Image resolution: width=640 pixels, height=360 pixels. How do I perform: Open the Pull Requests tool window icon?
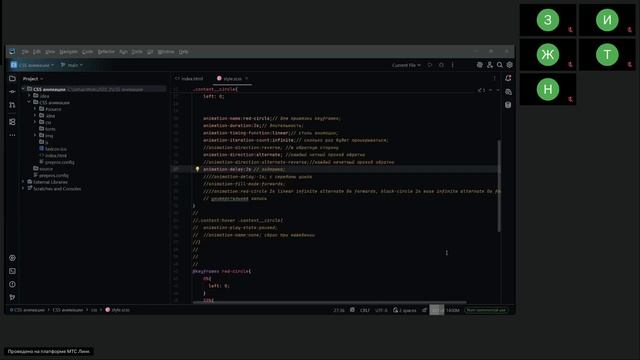(x=12, y=105)
